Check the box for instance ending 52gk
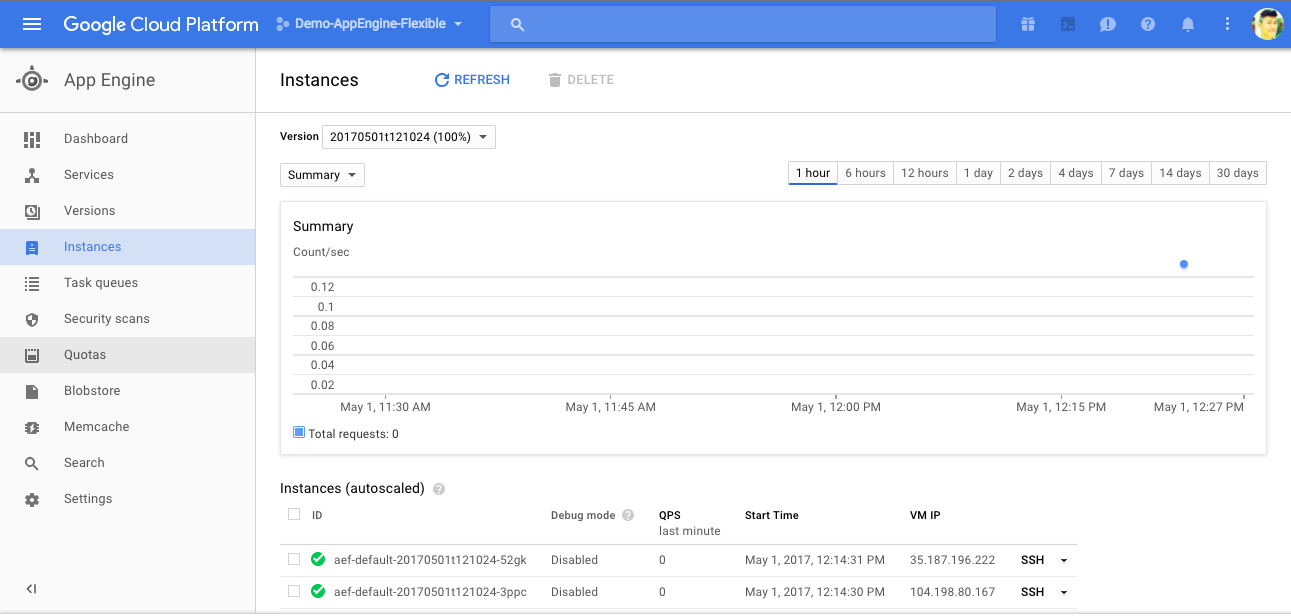This screenshot has height=616, width=1291. pos(294,559)
